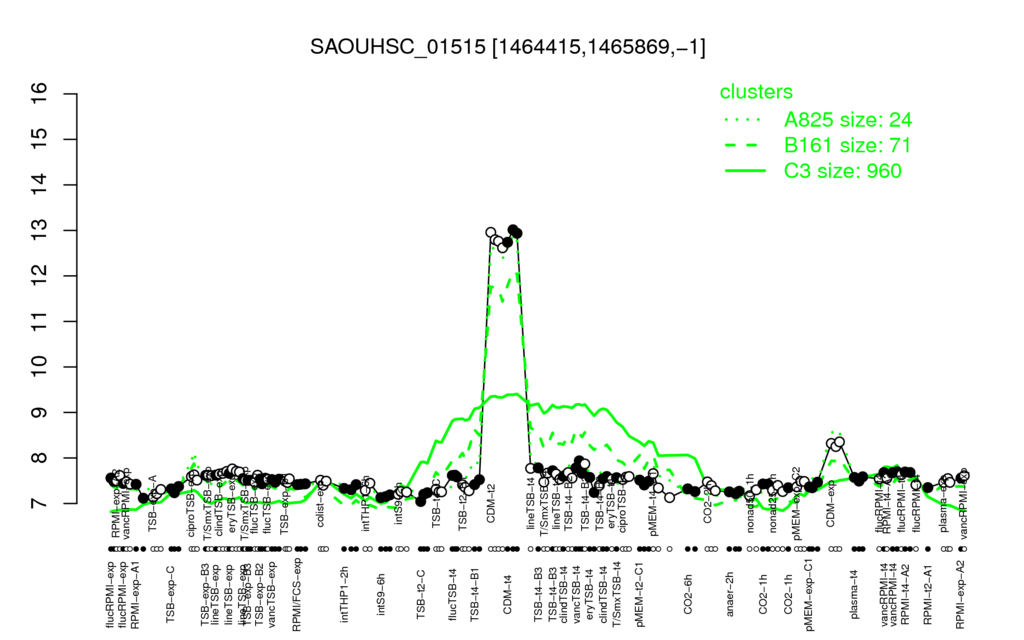Click the 'RPMI-exp-A2' x-axis label

tap(960, 594)
